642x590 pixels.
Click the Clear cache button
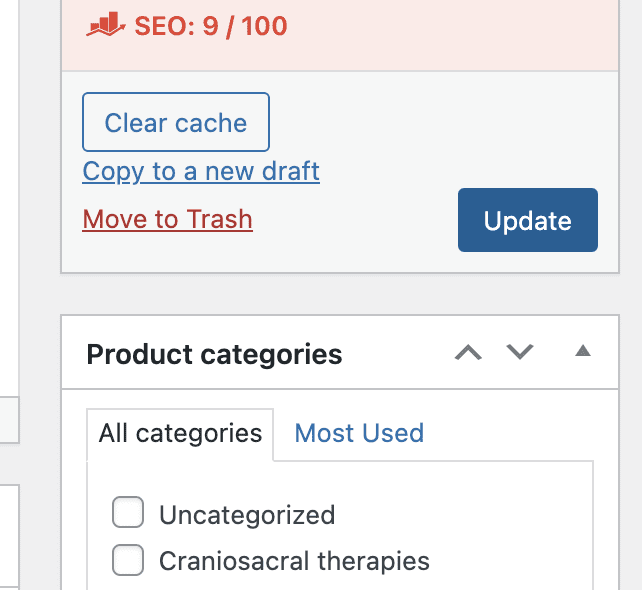point(176,122)
